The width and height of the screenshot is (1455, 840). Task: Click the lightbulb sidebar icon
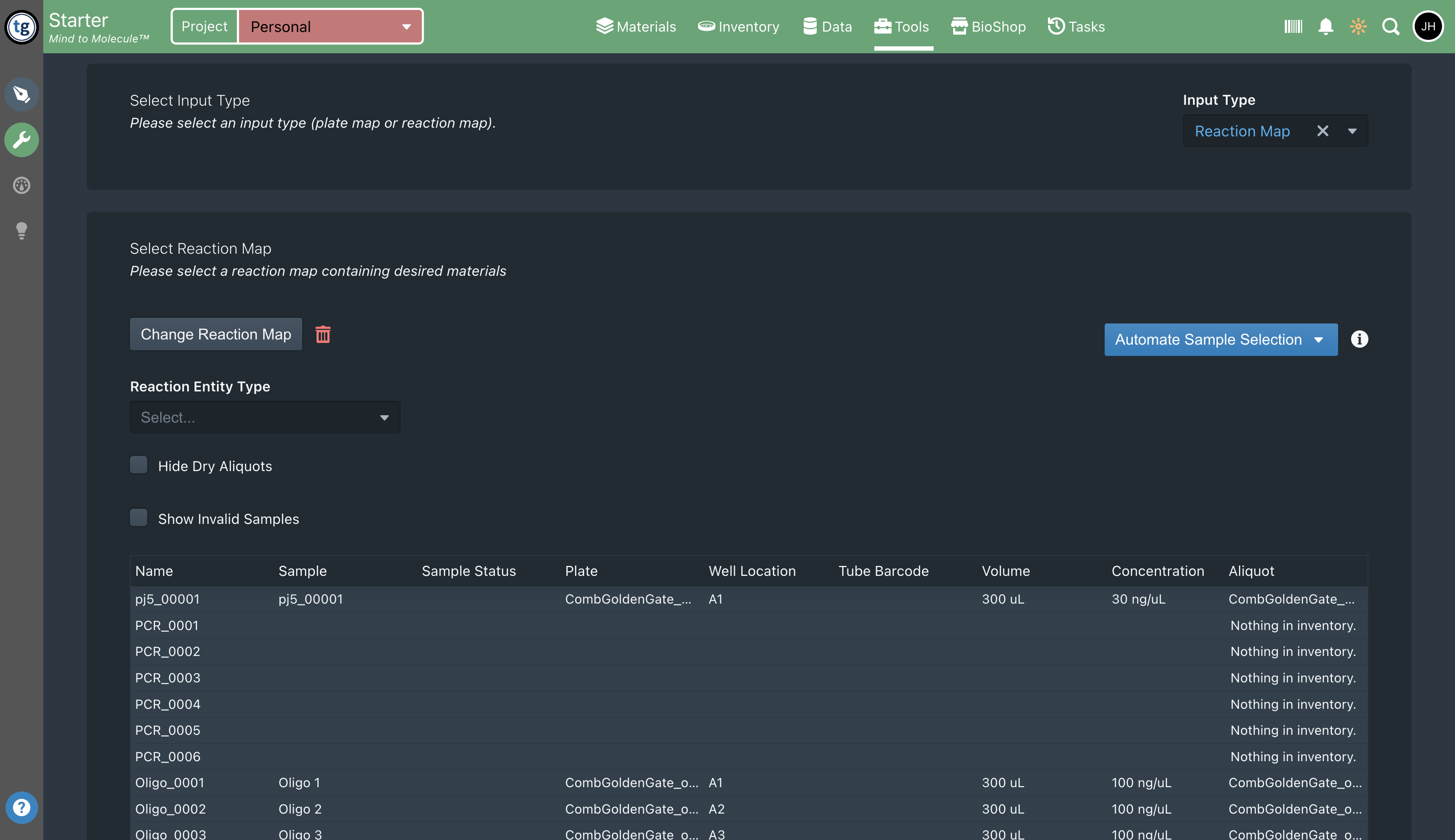pos(21,231)
